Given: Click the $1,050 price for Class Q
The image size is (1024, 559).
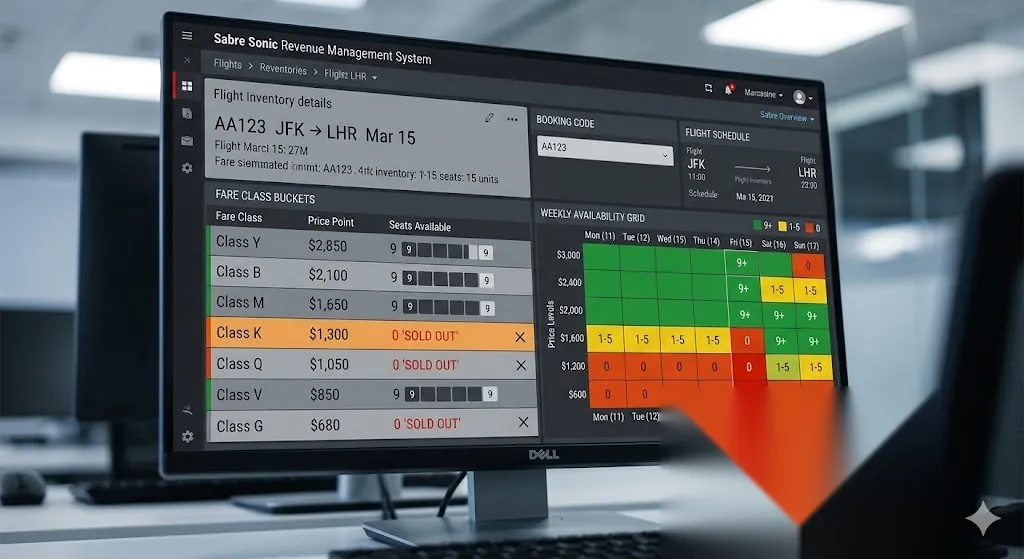Looking at the screenshot, I should tap(329, 364).
